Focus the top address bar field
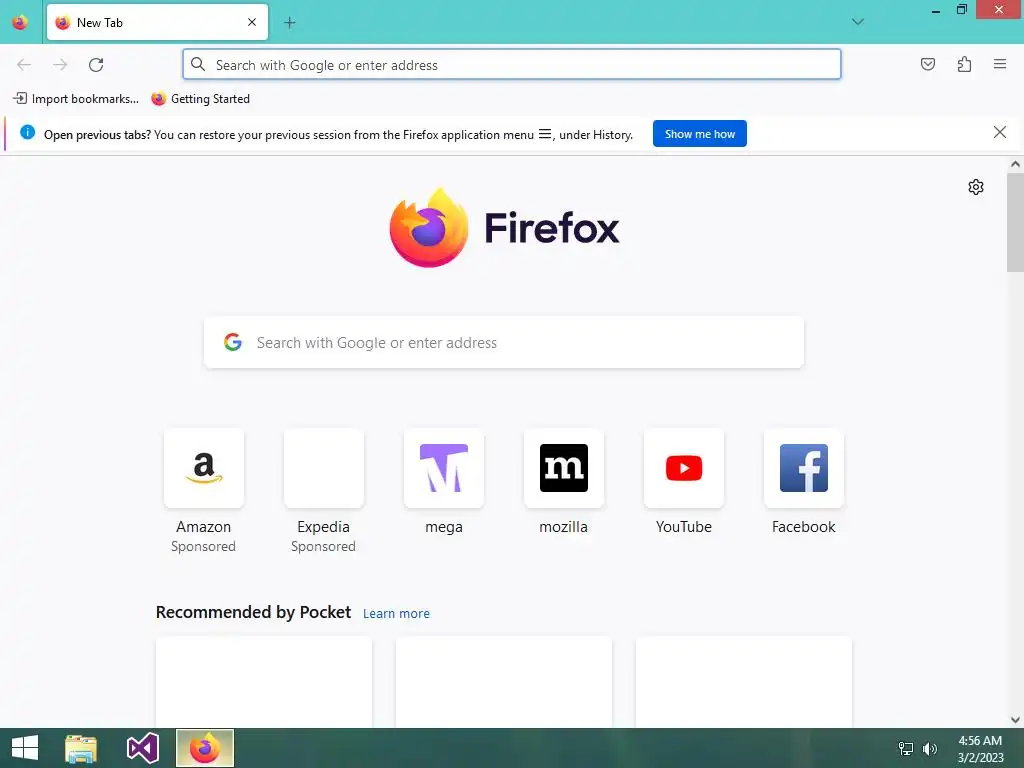The image size is (1024, 768). pyautogui.click(x=512, y=65)
